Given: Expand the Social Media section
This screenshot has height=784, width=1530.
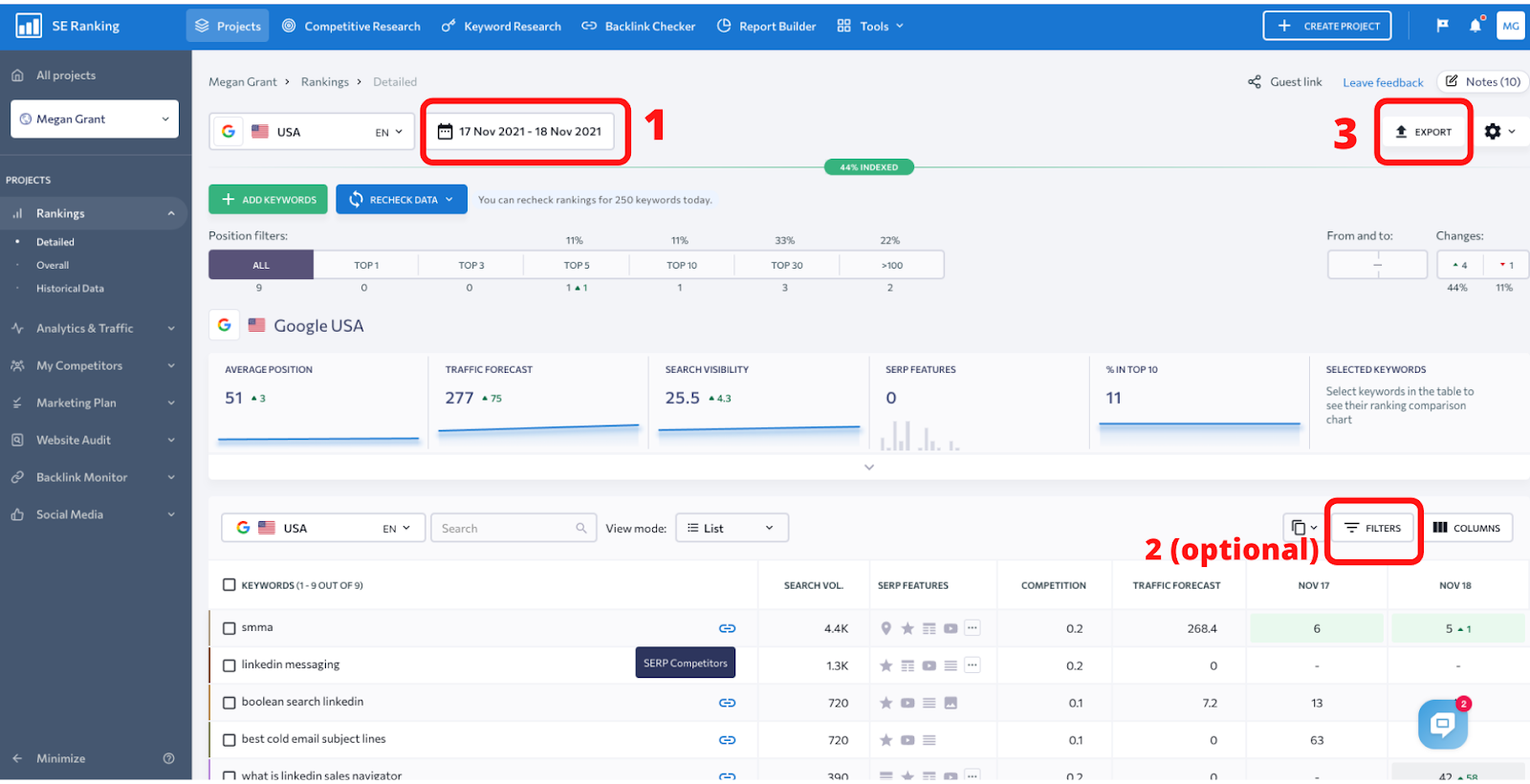Looking at the screenshot, I should pyautogui.click(x=94, y=514).
